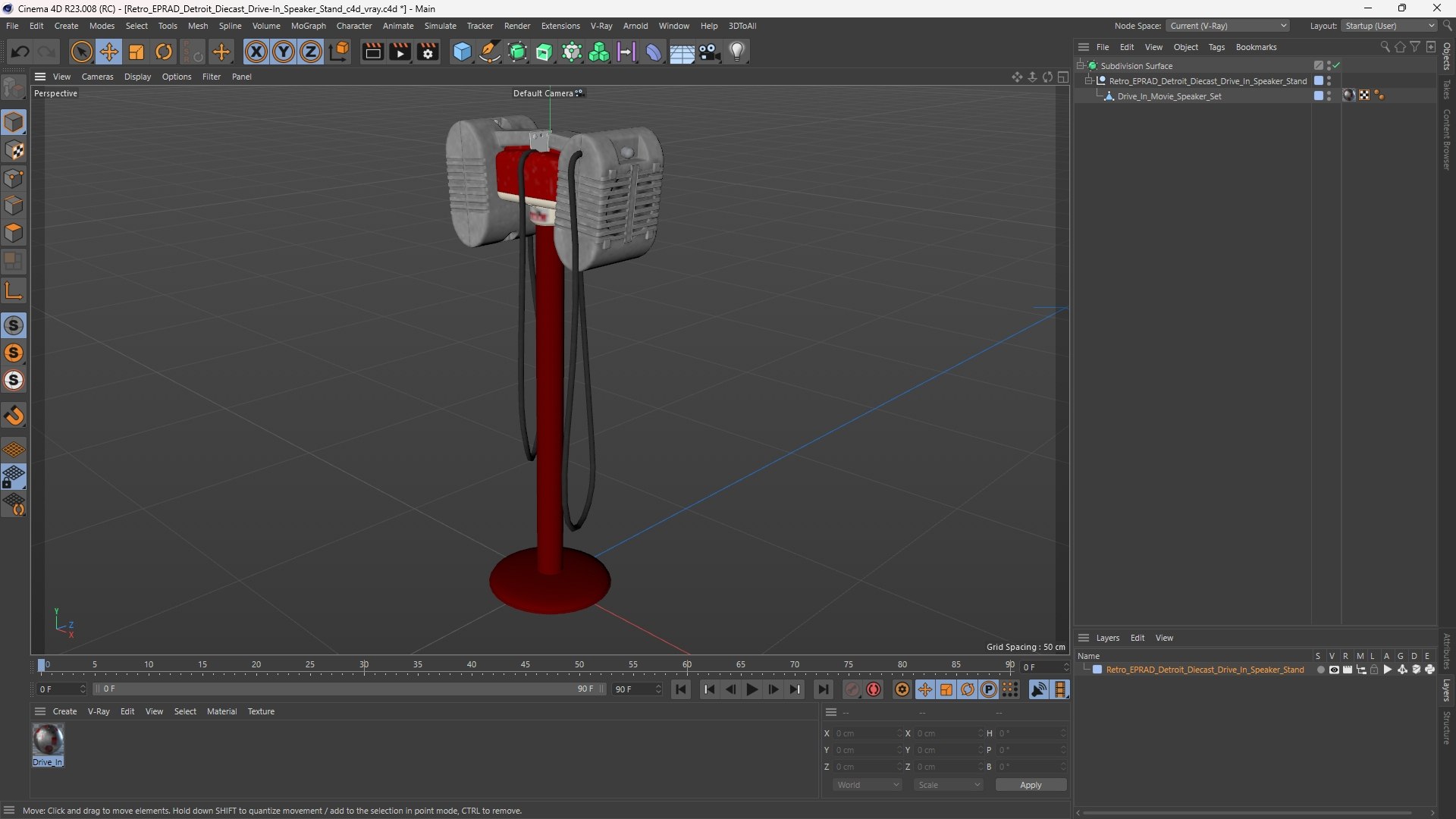Click frame 30 on the timeline ruler

[x=364, y=665]
